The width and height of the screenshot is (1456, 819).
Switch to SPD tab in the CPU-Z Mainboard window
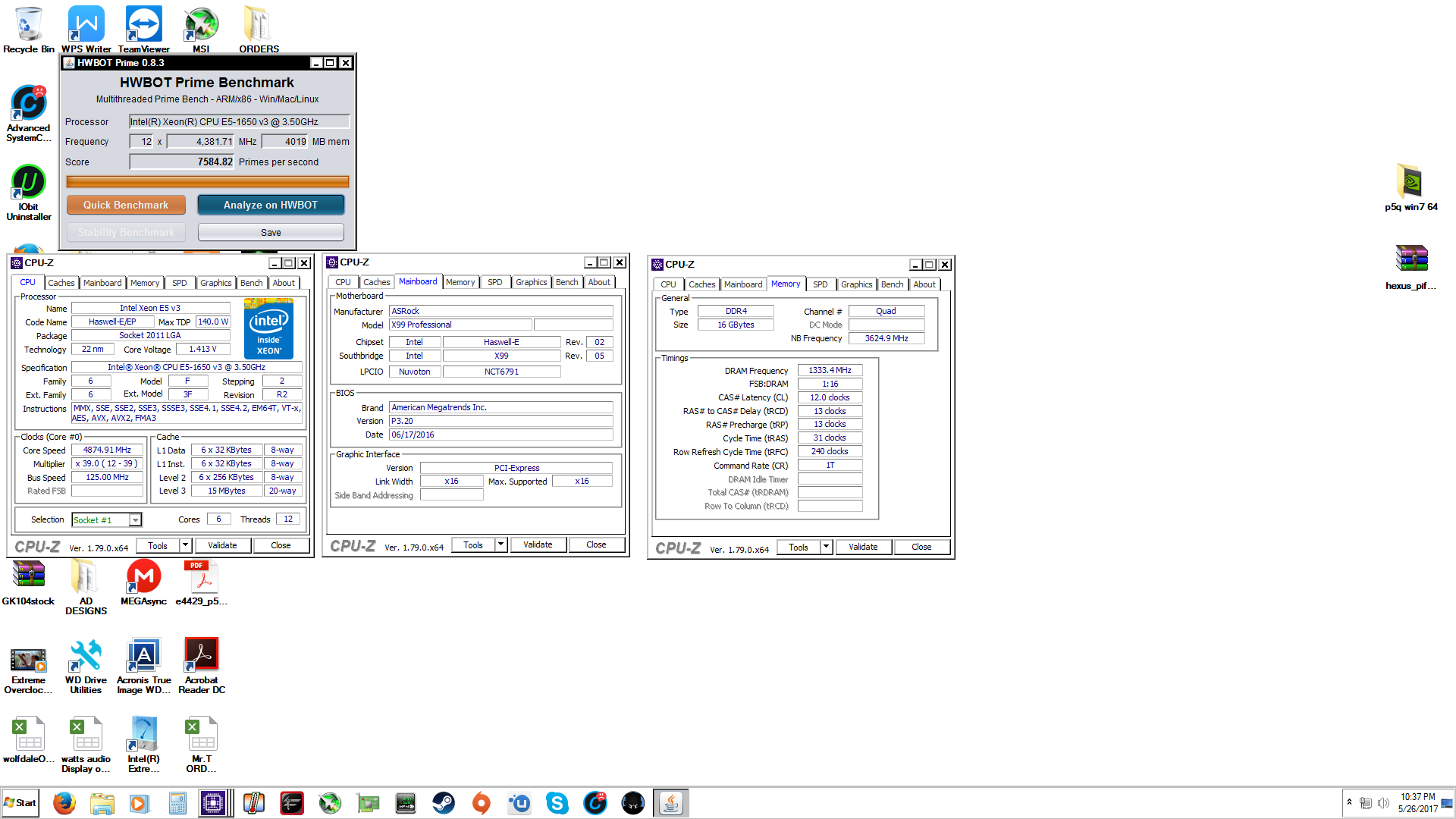coord(494,282)
